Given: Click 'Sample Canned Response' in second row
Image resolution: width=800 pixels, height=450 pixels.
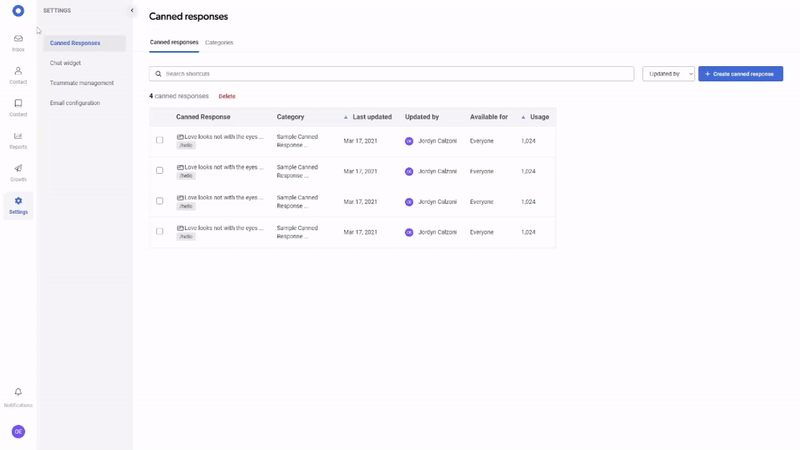Looking at the screenshot, I should coord(297,171).
